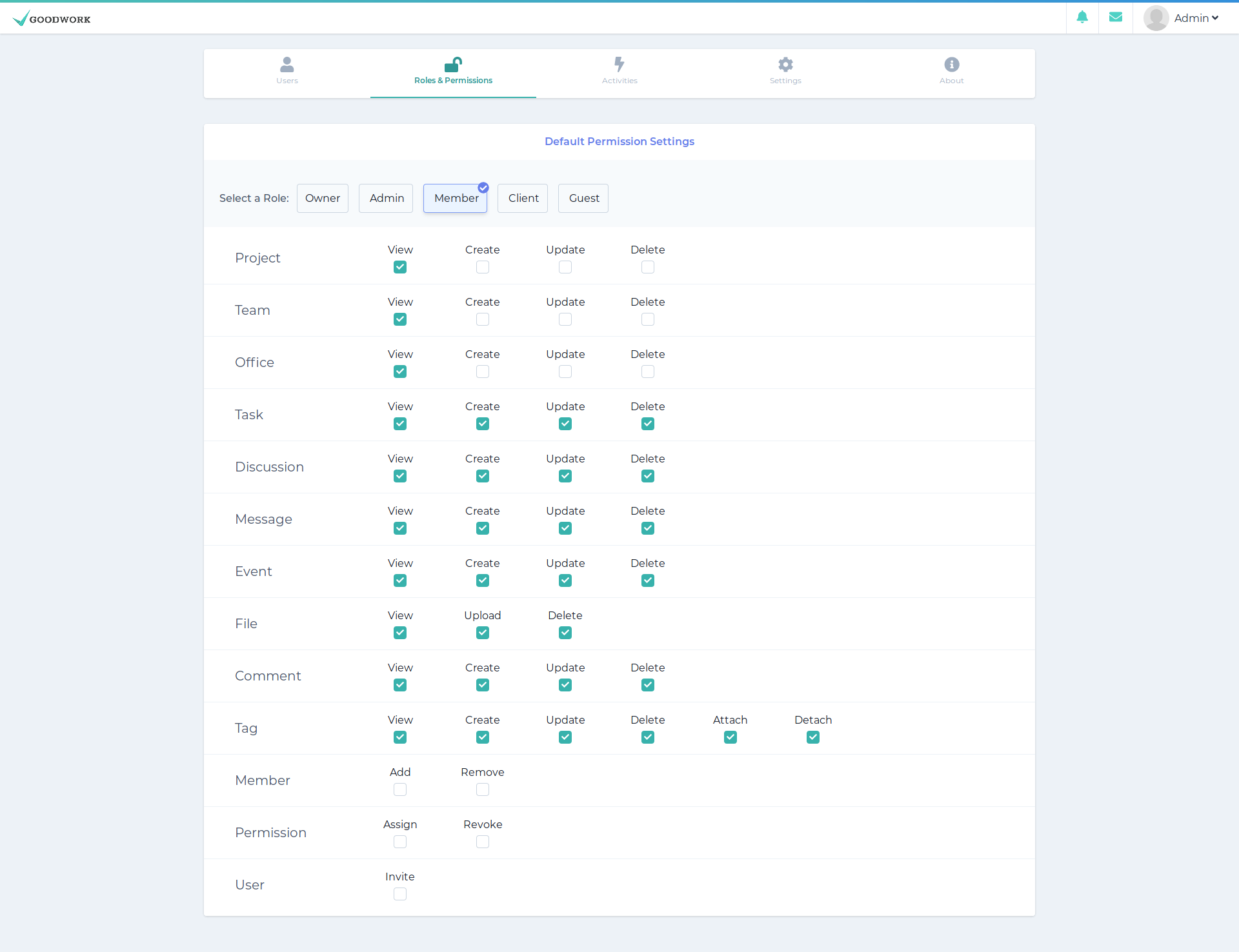Screen dimensions: 1239x952
Task: Open the messages envelope icon
Action: pos(1116,17)
